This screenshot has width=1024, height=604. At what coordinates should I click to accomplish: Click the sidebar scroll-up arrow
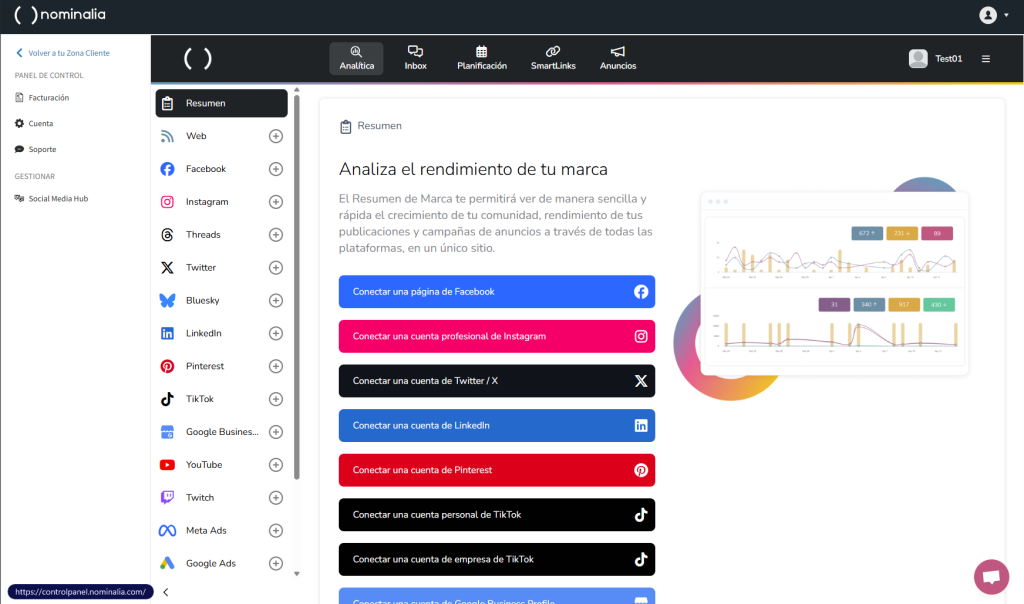point(296,90)
